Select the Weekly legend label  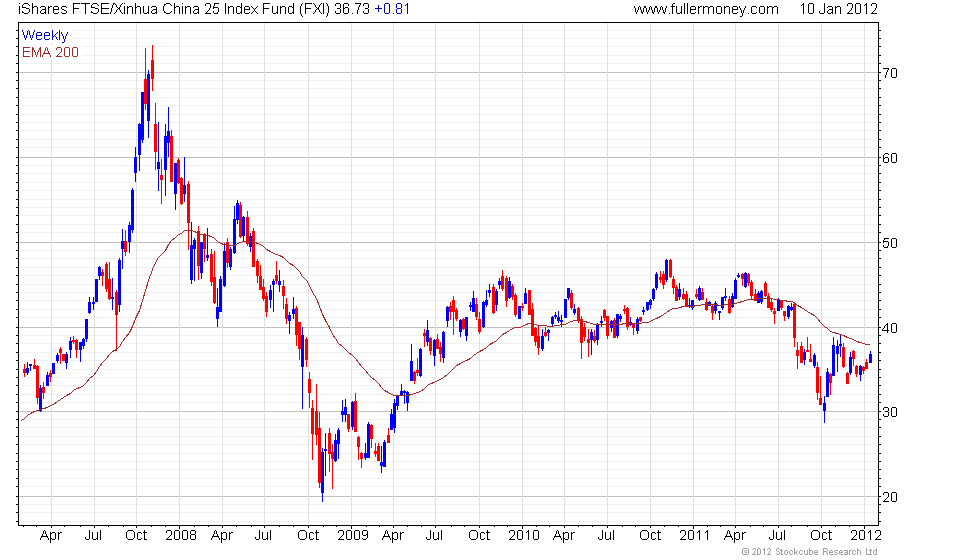coord(45,35)
